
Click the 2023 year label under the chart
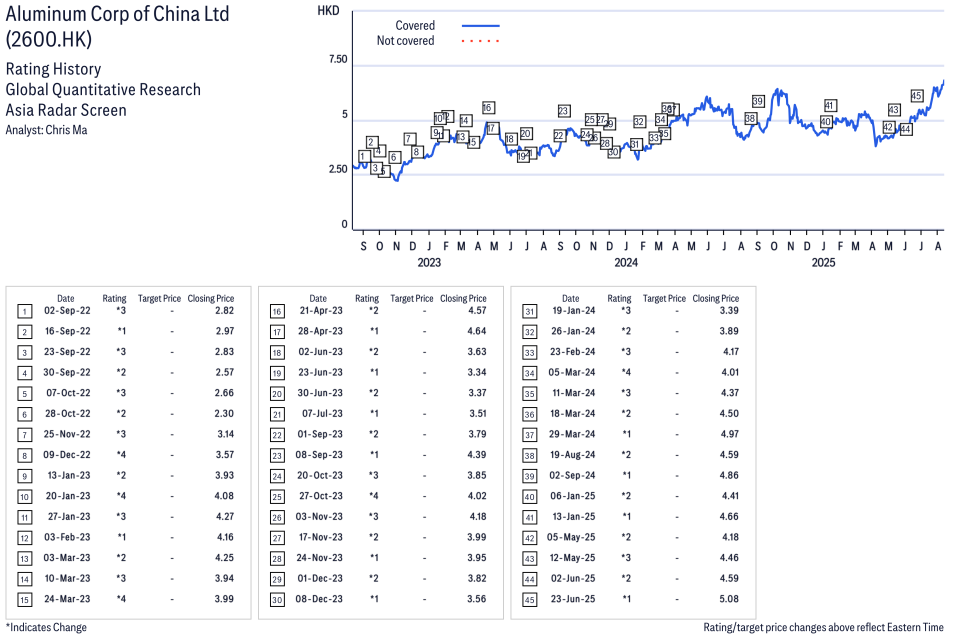point(429,262)
